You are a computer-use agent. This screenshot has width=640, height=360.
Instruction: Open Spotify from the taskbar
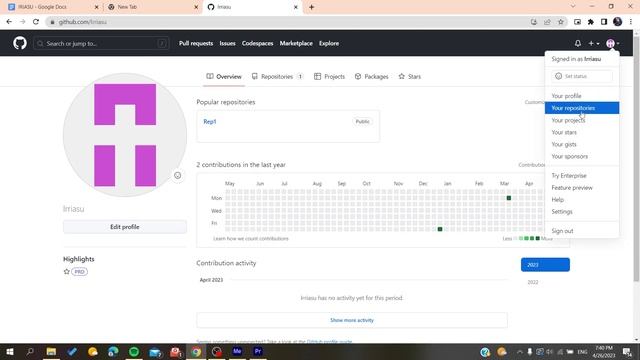(134, 351)
